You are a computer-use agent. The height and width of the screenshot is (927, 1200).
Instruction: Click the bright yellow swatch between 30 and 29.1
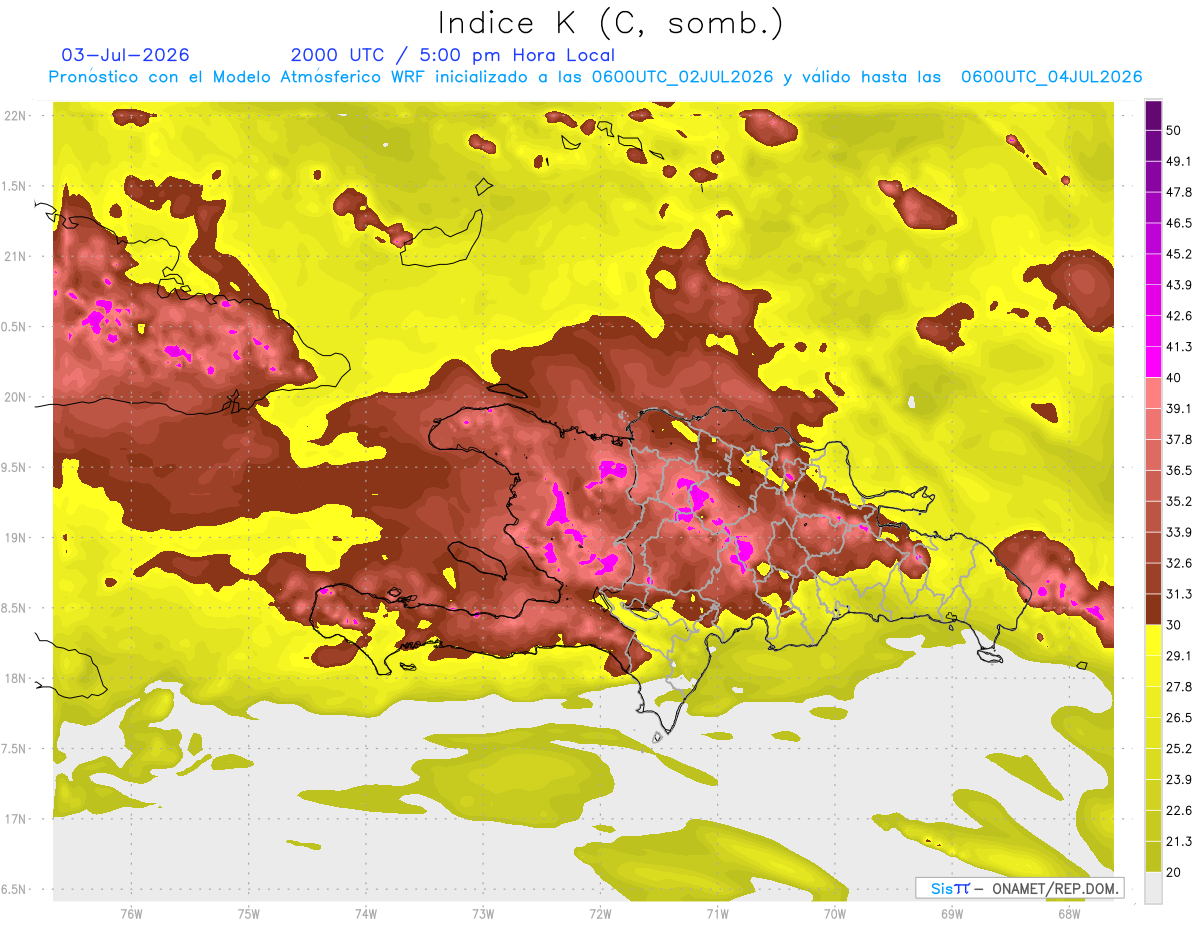(1153, 640)
